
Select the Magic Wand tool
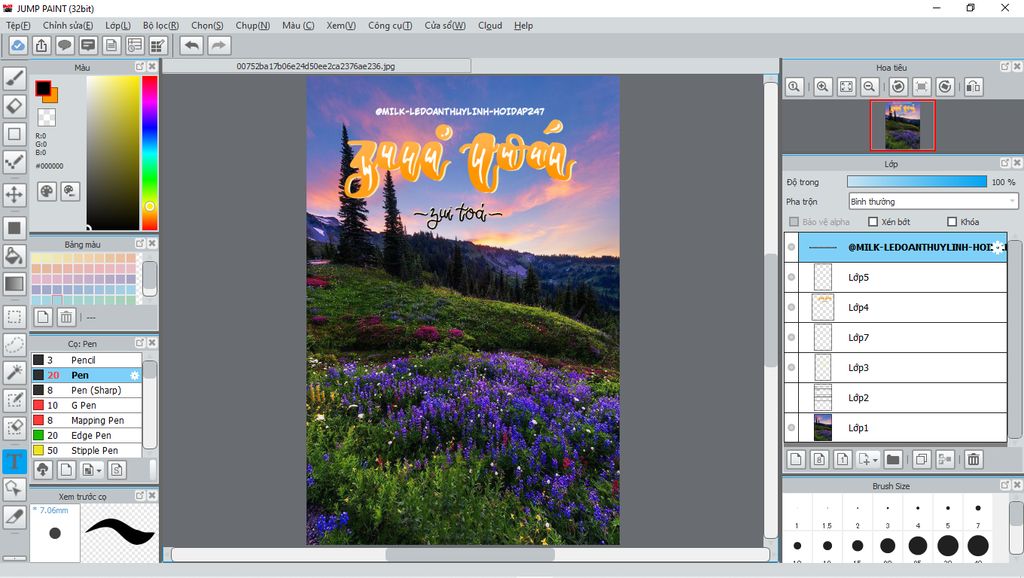14,372
